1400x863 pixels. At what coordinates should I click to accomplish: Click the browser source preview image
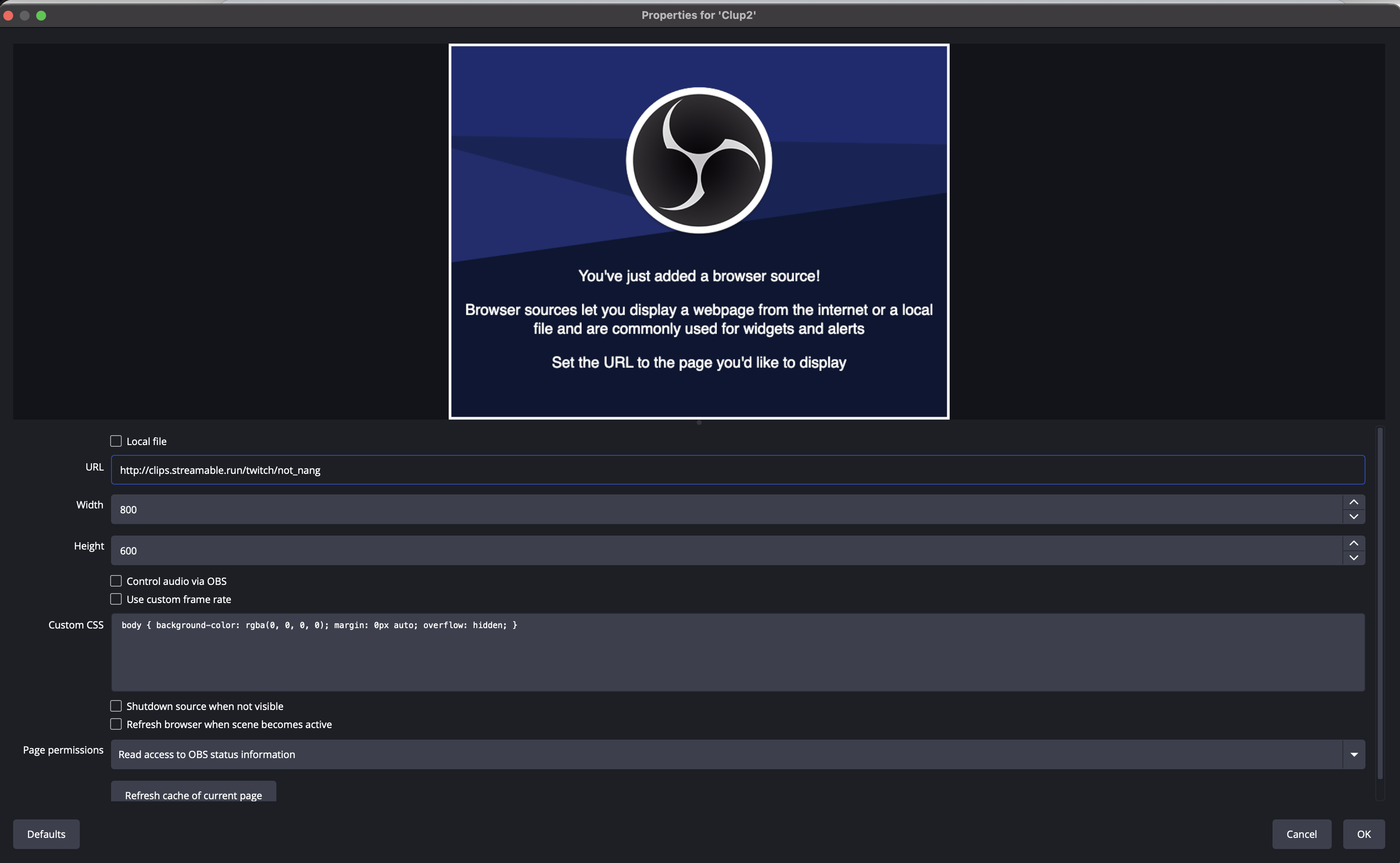click(698, 231)
